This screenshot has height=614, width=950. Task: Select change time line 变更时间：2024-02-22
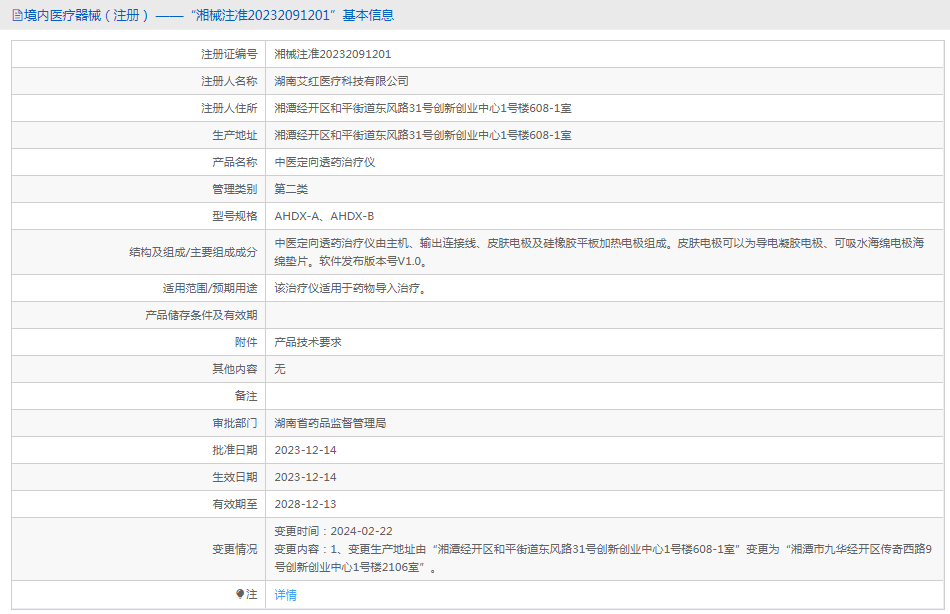333,531
